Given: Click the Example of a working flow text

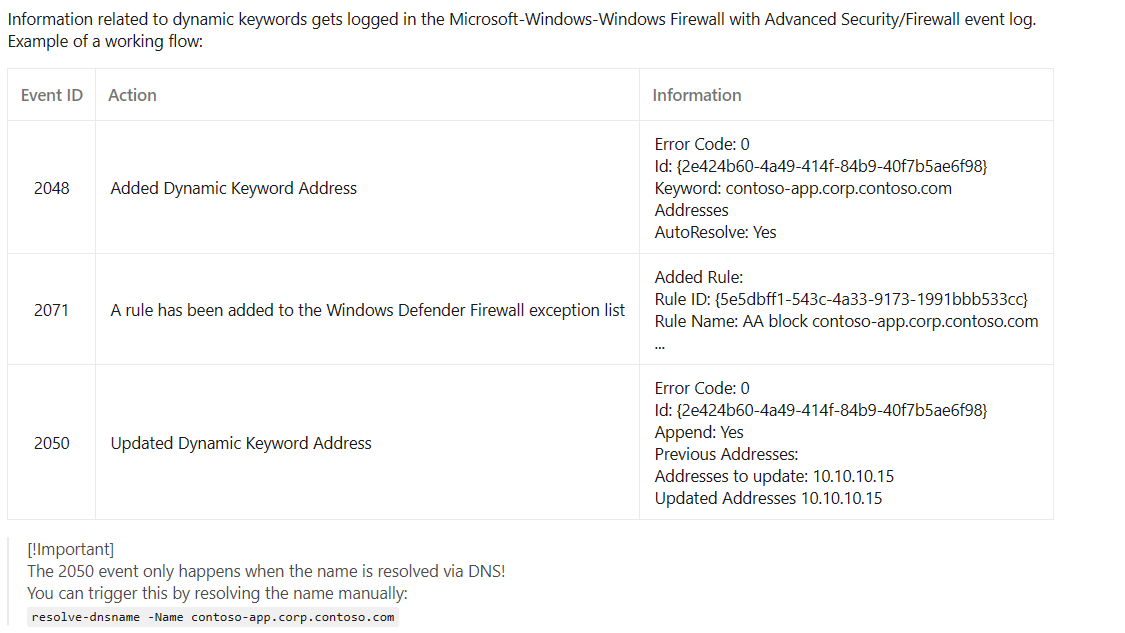Looking at the screenshot, I should [x=105, y=41].
